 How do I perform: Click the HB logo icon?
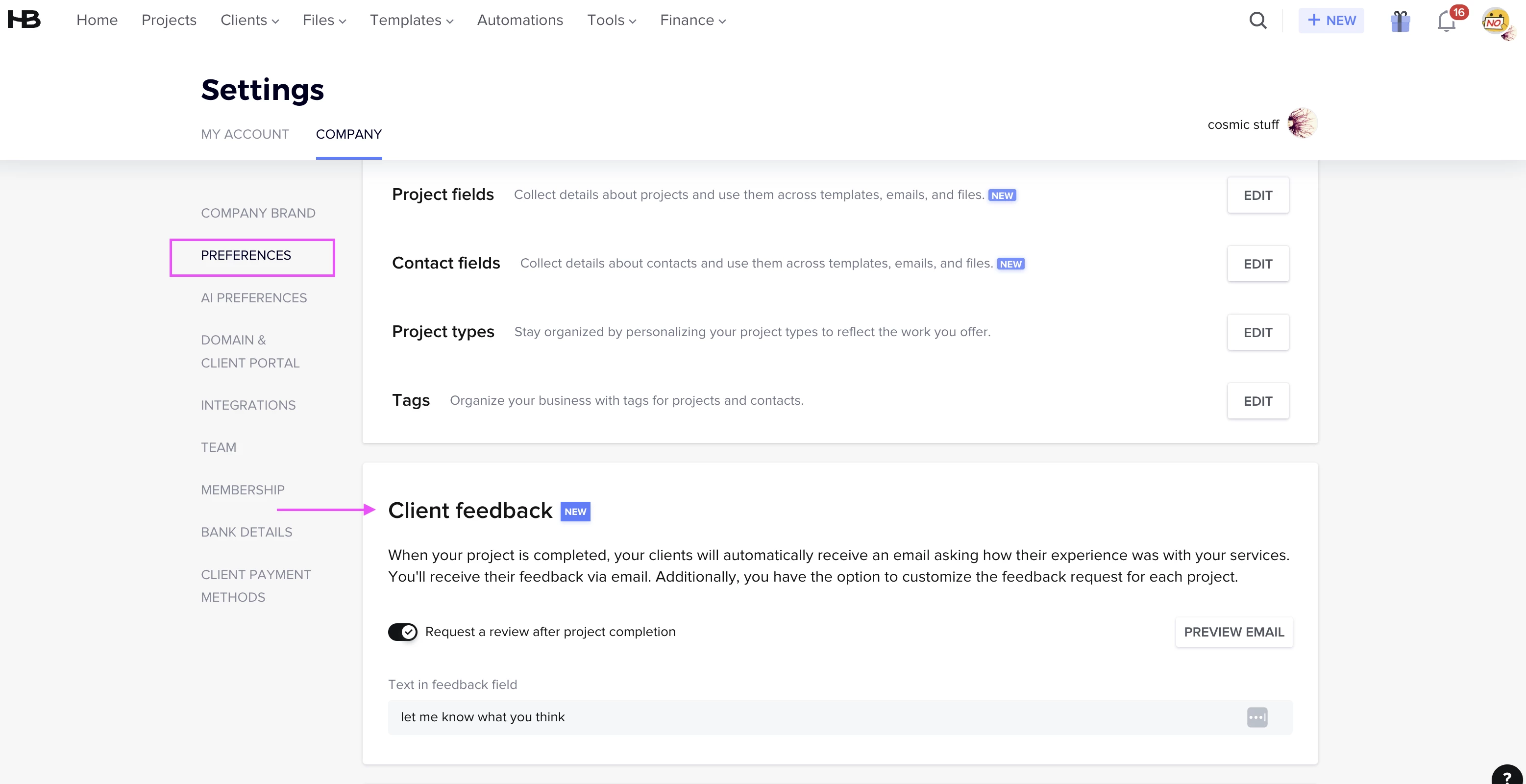click(x=24, y=20)
